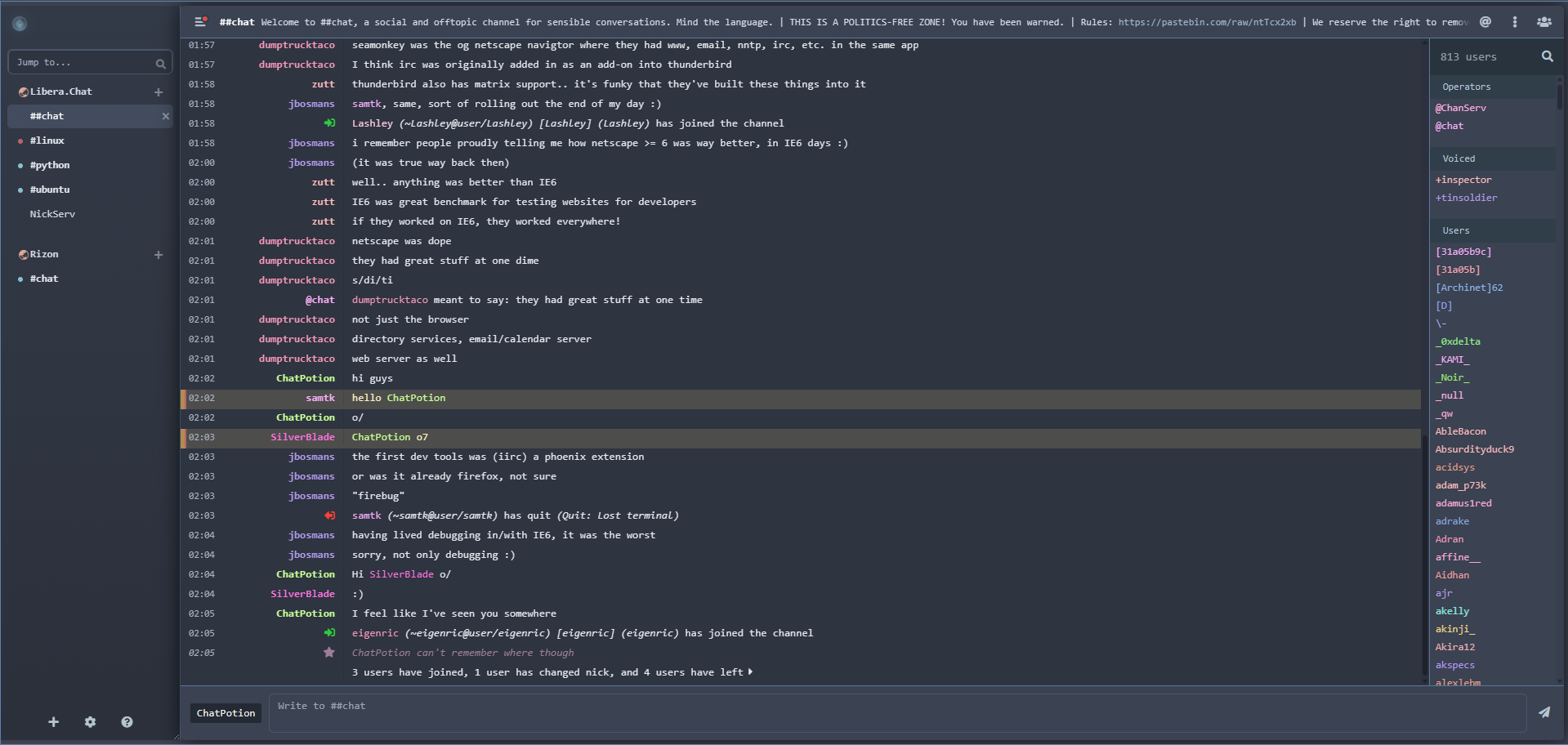Click user Absurdityduck9 in the user list
Image resolution: width=1568 pixels, height=745 pixels.
[1475, 449]
